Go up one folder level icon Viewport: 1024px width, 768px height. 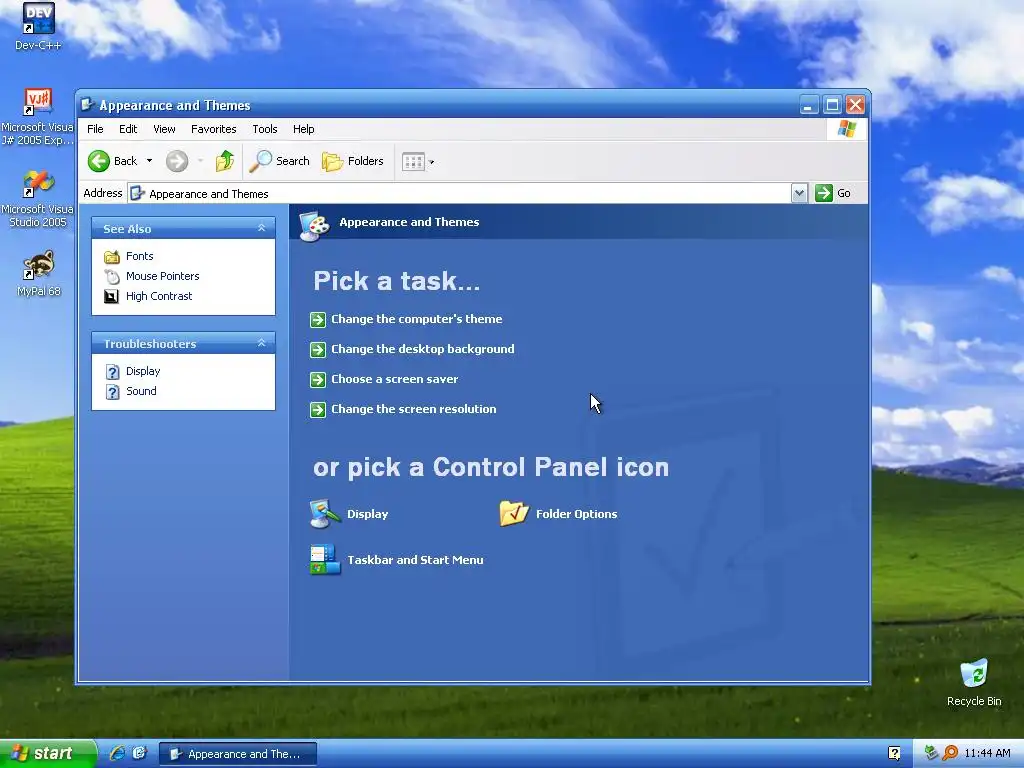coord(225,161)
